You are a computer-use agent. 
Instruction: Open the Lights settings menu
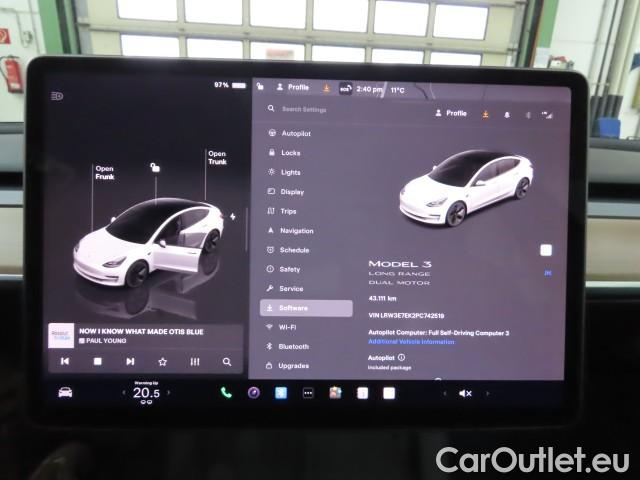click(x=284, y=172)
